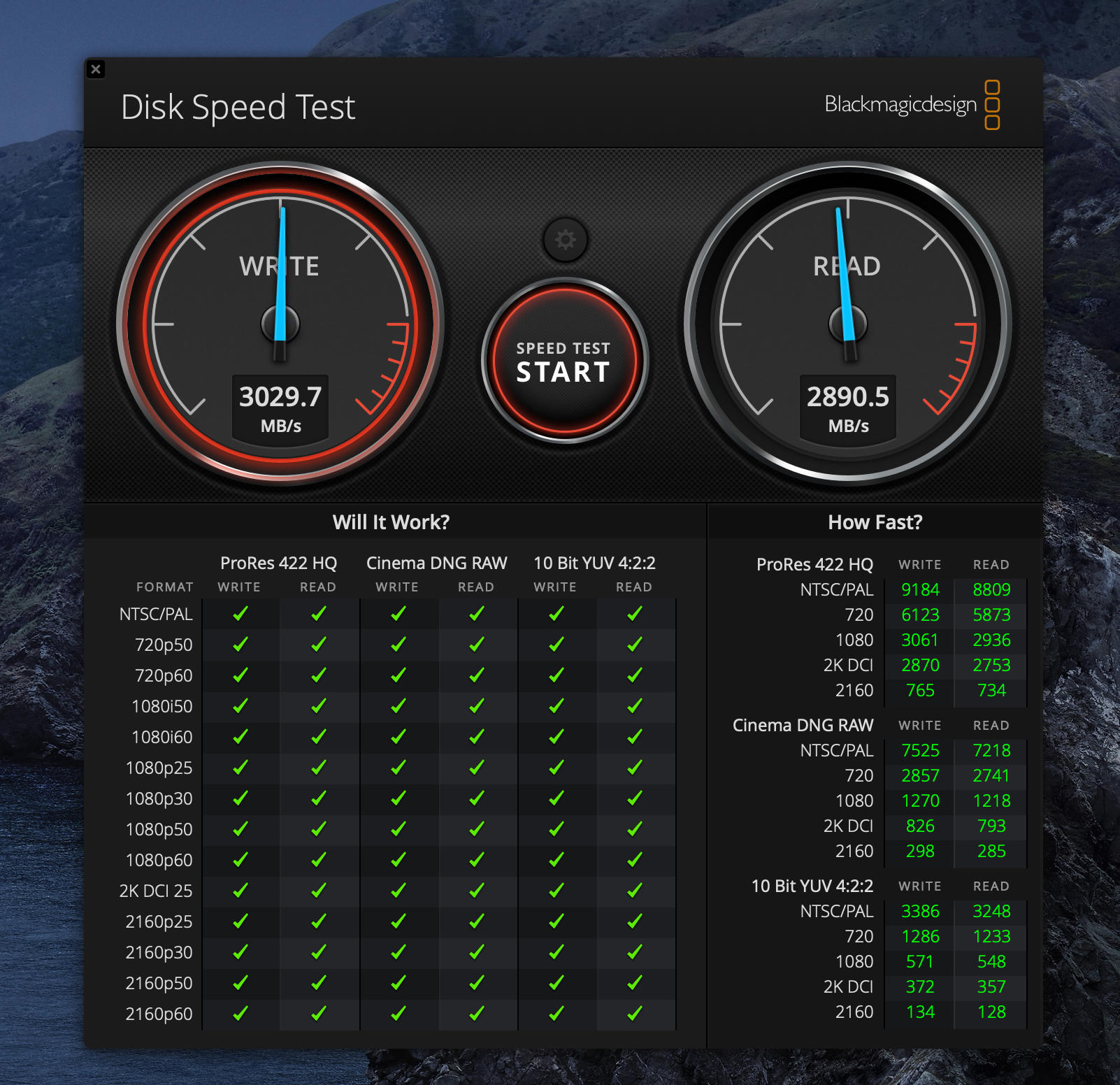
Task: Click the value 7218 in How Fast
Action: click(991, 751)
